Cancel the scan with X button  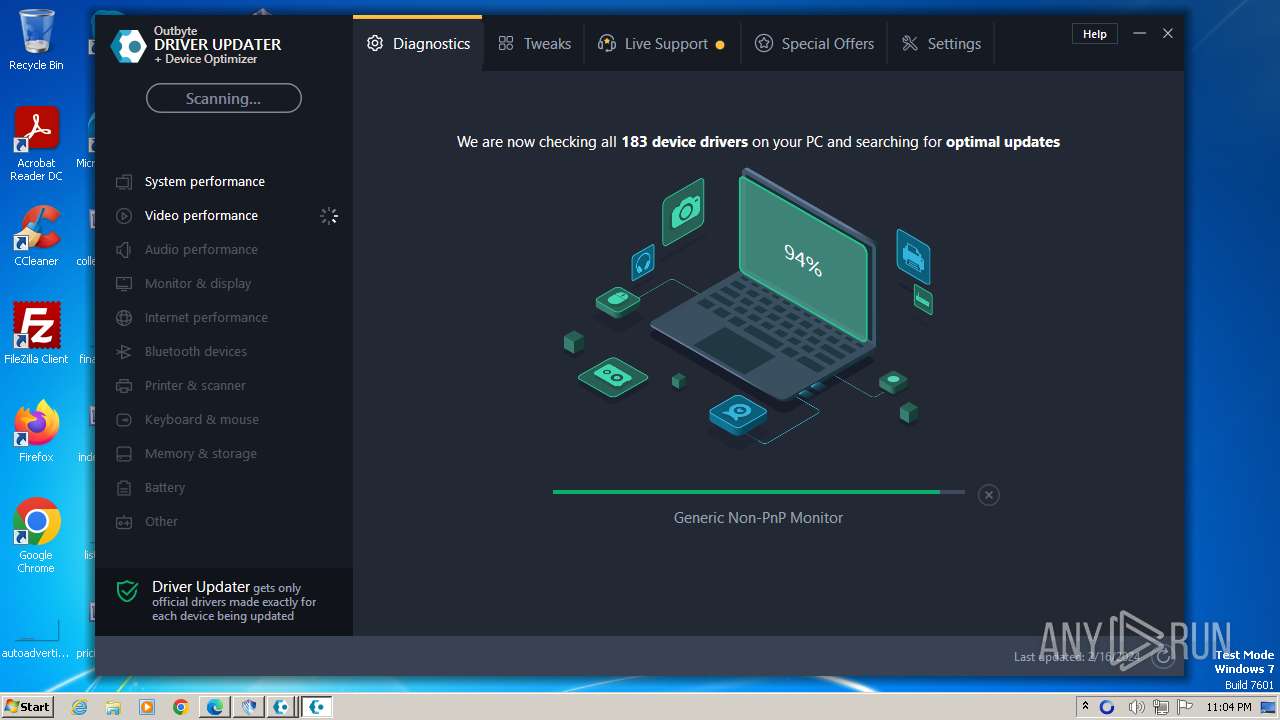(988, 495)
